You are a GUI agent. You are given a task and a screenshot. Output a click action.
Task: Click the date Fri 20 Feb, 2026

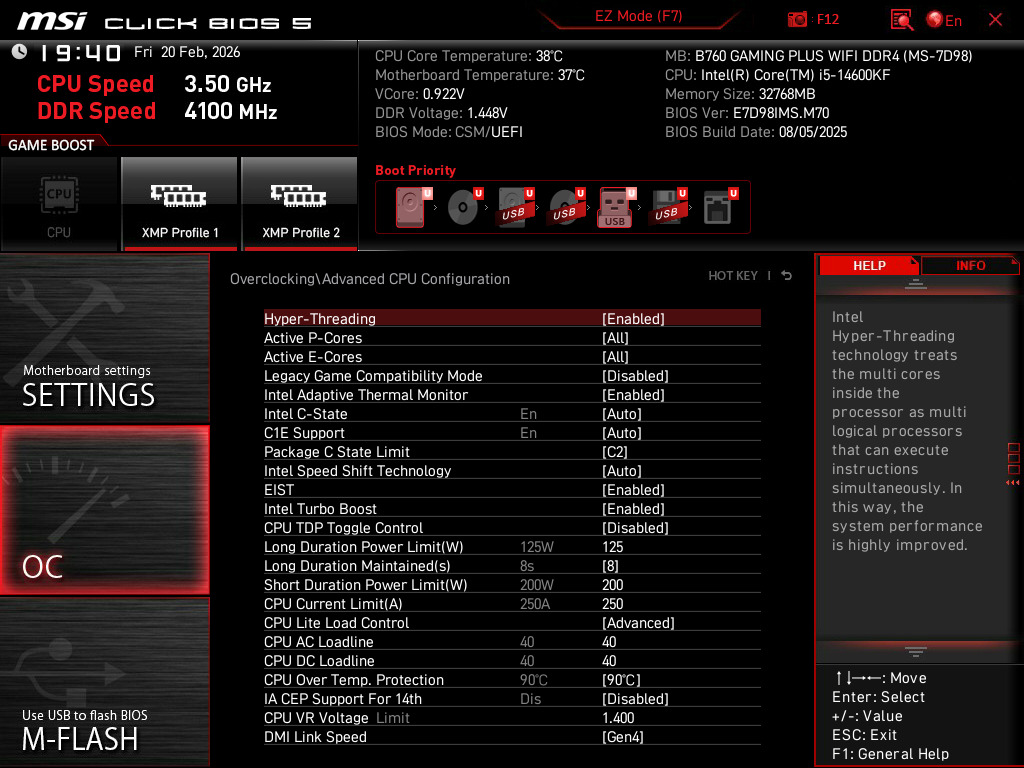pos(187,52)
